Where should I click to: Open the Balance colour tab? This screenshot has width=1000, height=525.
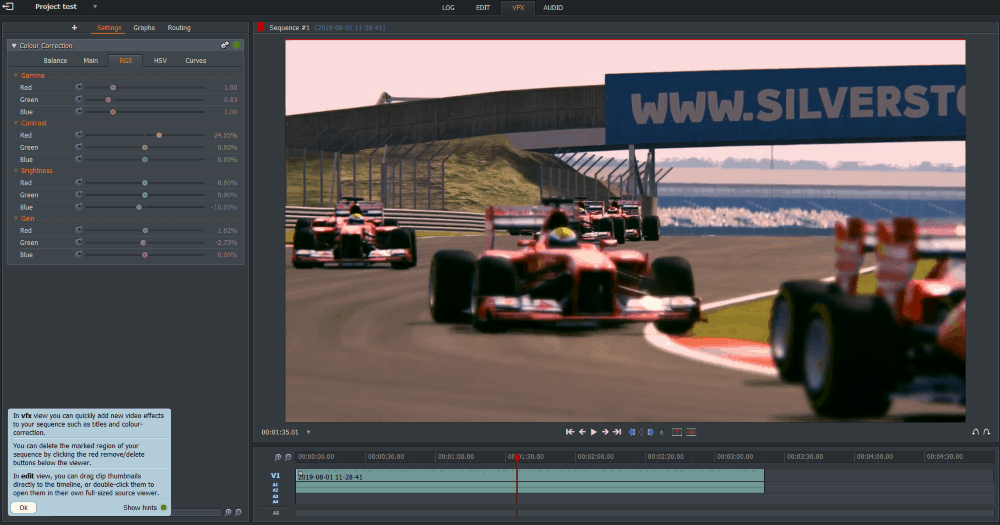click(x=55, y=61)
